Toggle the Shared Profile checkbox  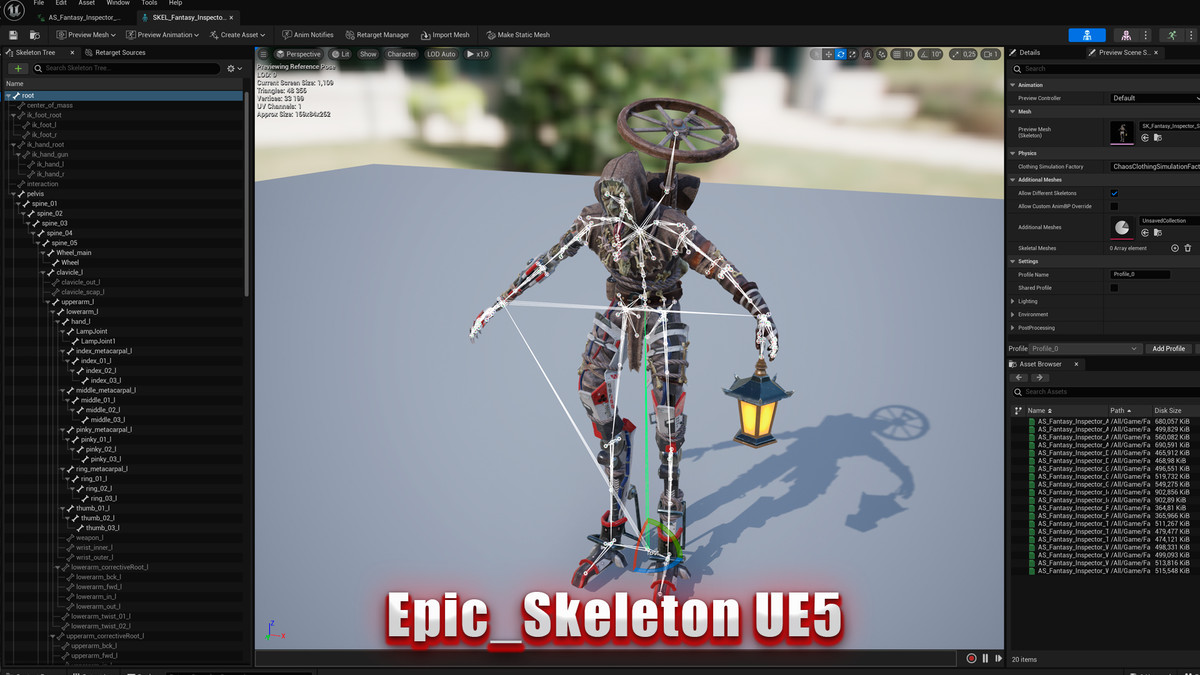(x=1114, y=288)
